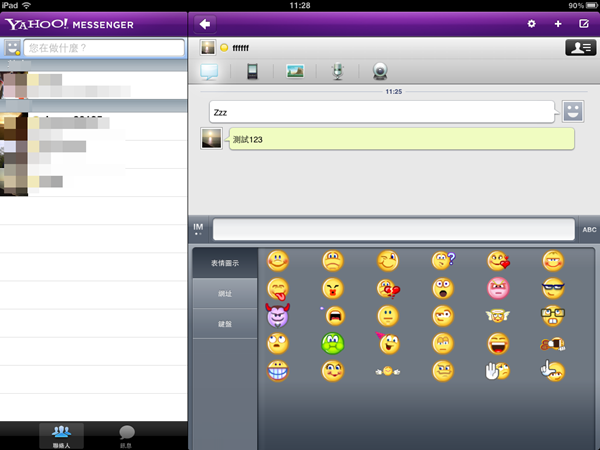Start webcam with the camera icon

[380, 71]
